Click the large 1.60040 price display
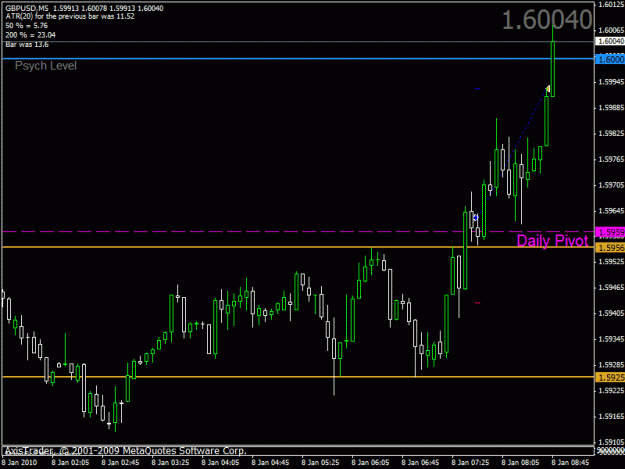 pos(547,20)
